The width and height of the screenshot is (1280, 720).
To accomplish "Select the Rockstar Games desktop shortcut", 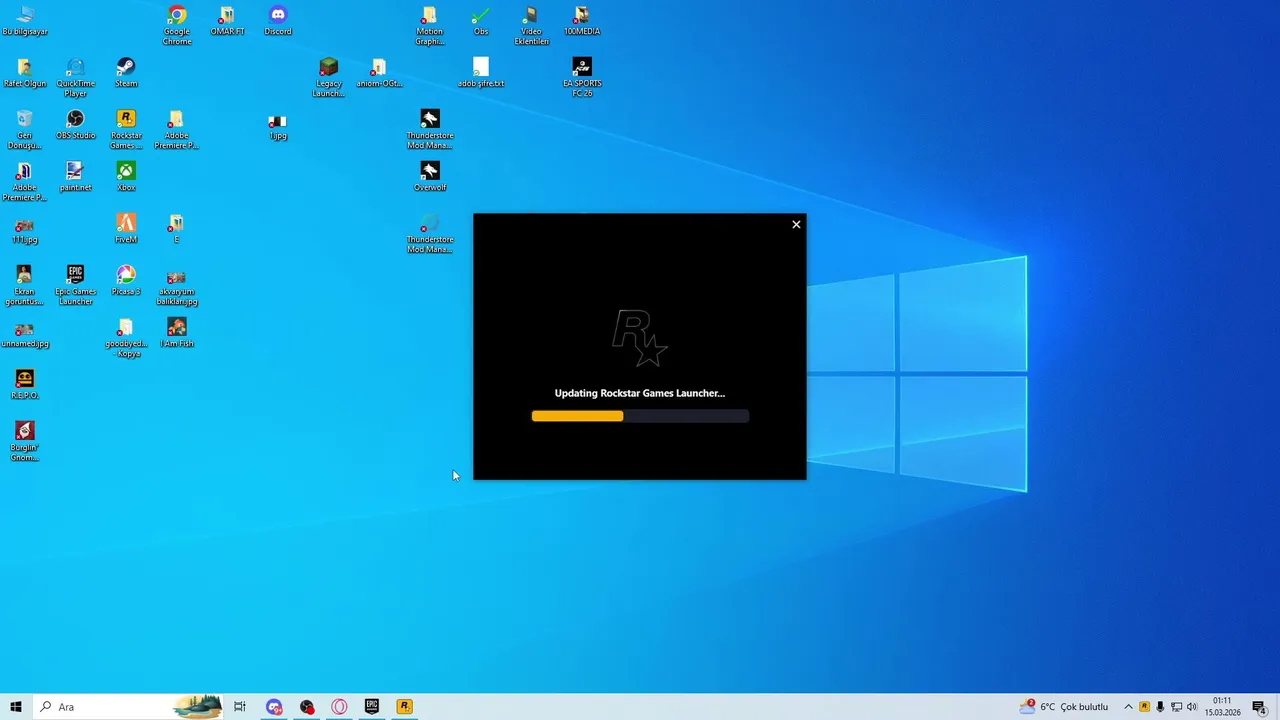I will (126, 129).
